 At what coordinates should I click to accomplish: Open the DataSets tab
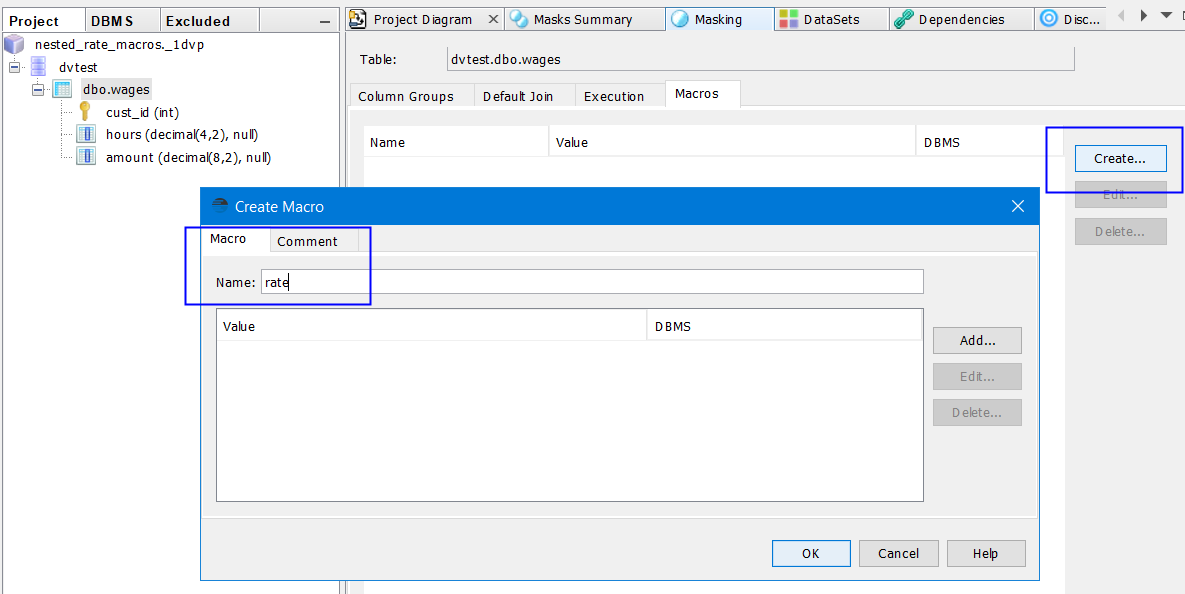831,19
